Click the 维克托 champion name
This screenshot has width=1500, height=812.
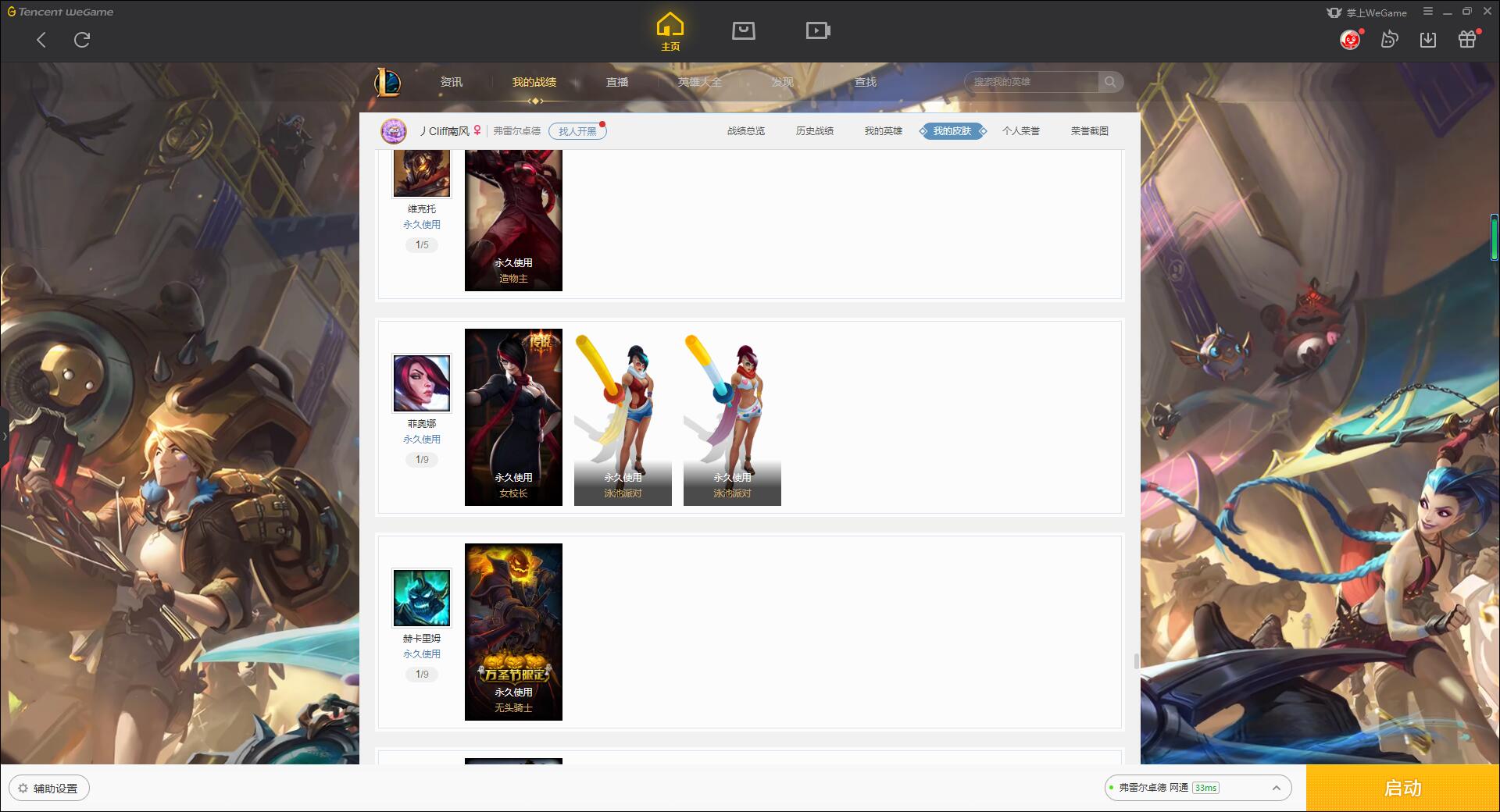coord(422,209)
